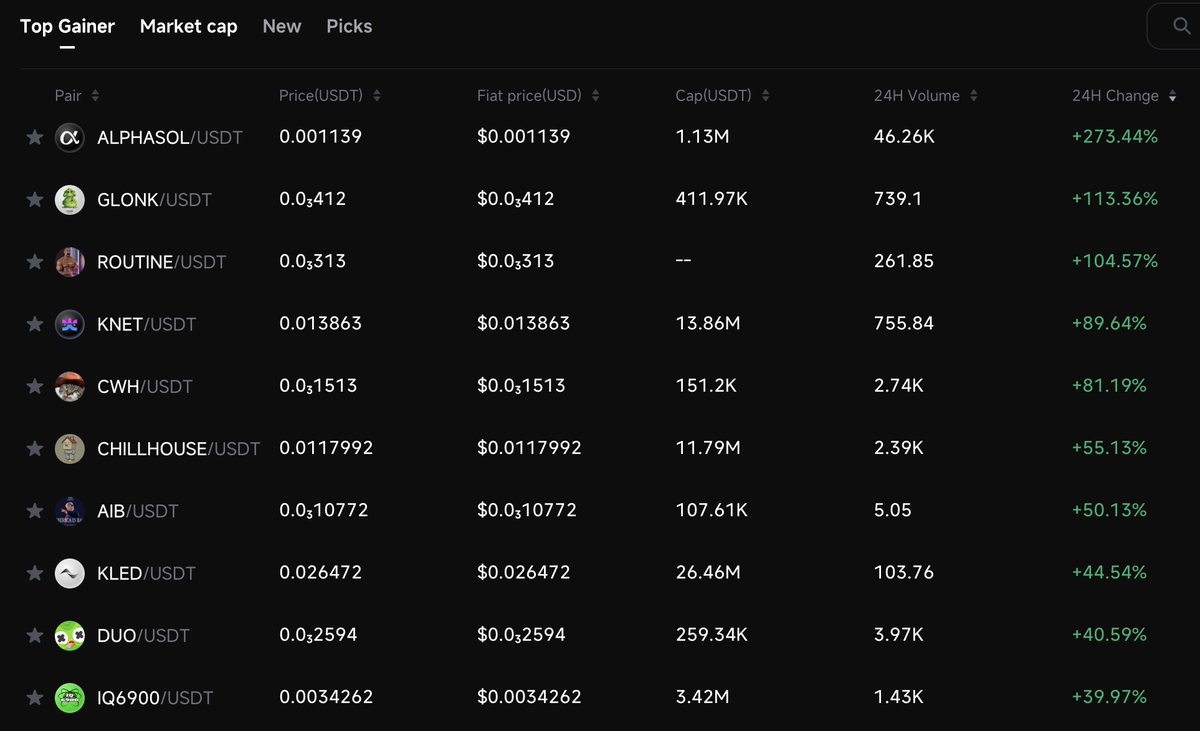This screenshot has width=1200, height=731.
Task: Click the ROUTINE token avatar
Action: (x=70, y=261)
